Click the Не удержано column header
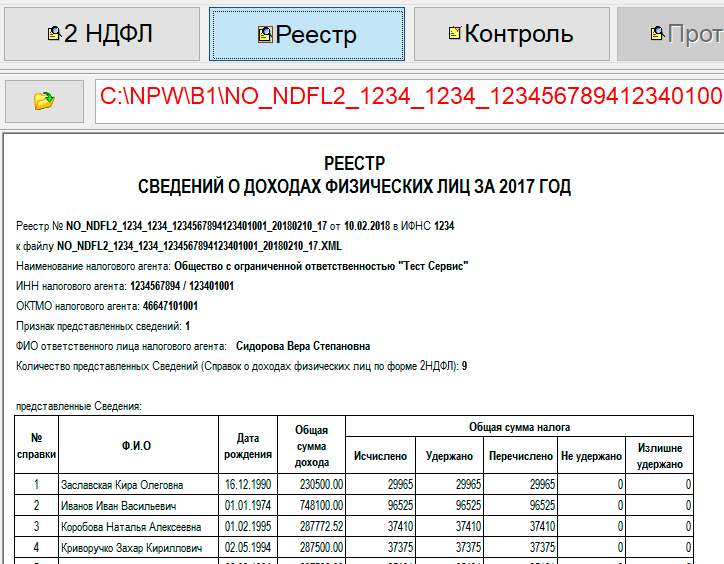 click(x=591, y=456)
